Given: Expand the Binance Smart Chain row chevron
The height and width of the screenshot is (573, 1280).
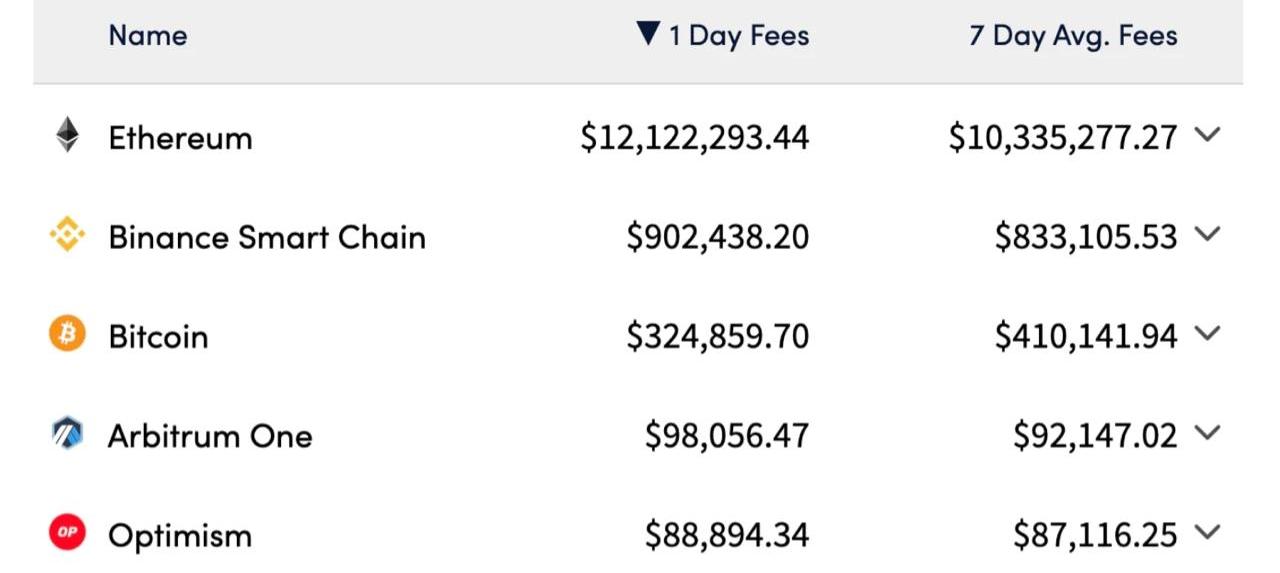Looking at the screenshot, I should (1208, 234).
